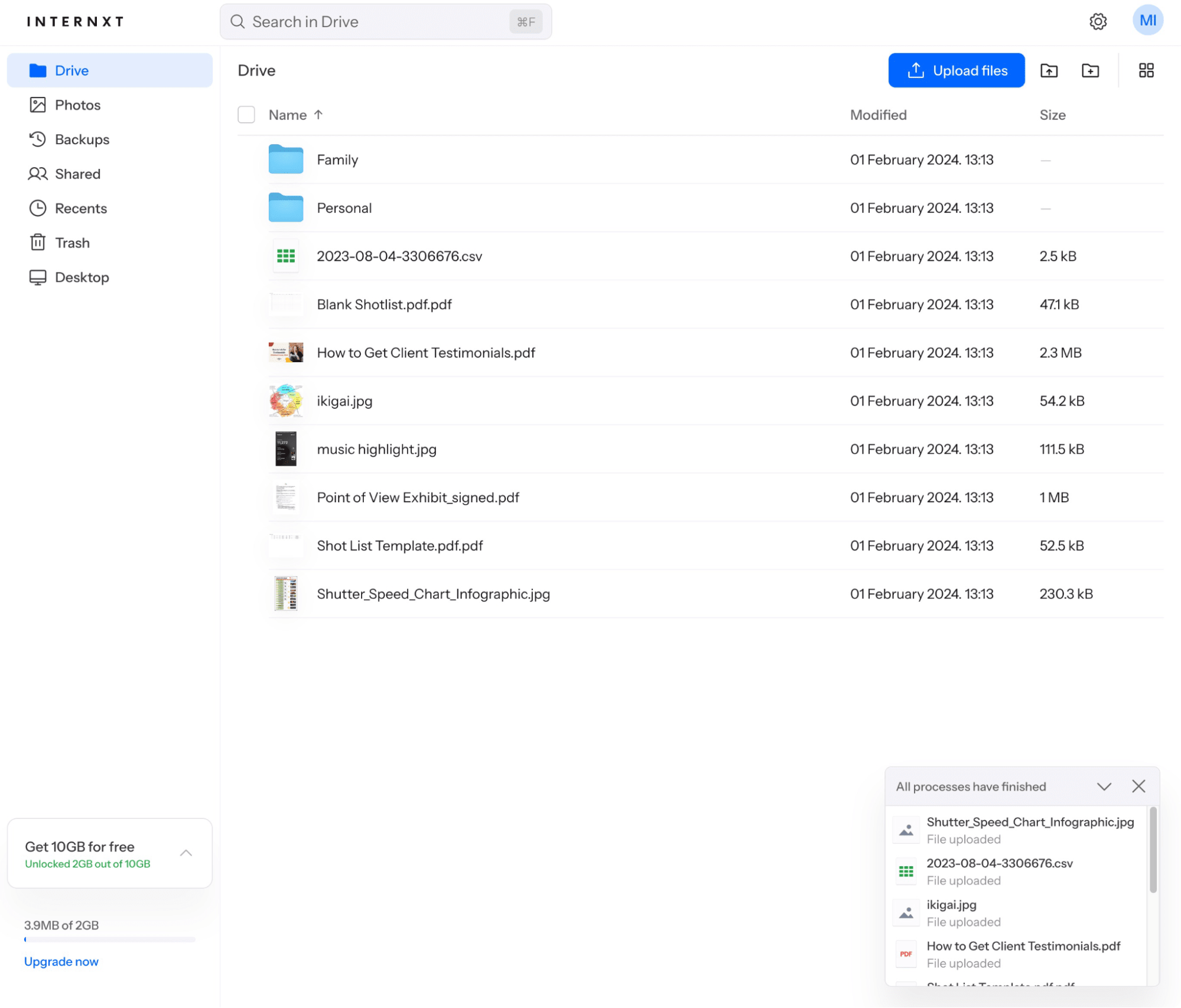Viewport: 1181px width, 1008px height.
Task: Expand the Get 10GB for free panel
Action: (x=185, y=852)
